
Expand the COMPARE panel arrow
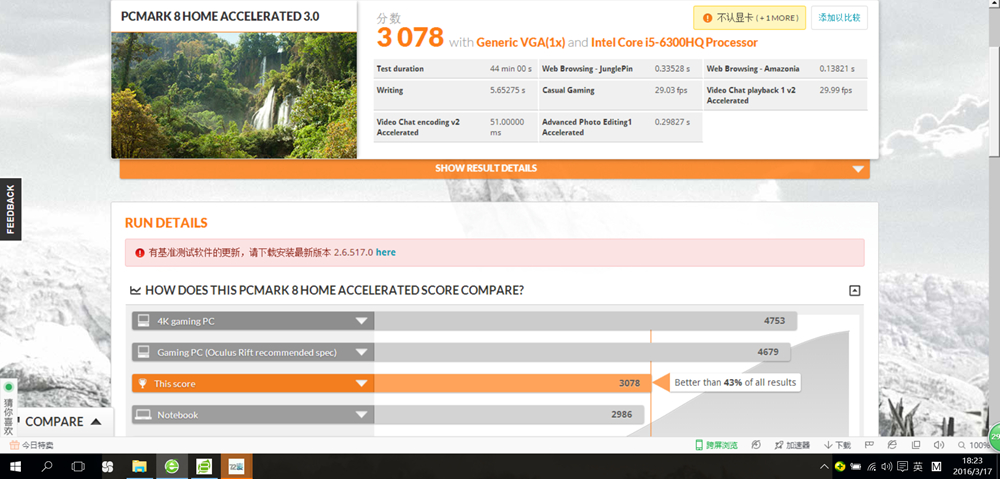[96, 422]
